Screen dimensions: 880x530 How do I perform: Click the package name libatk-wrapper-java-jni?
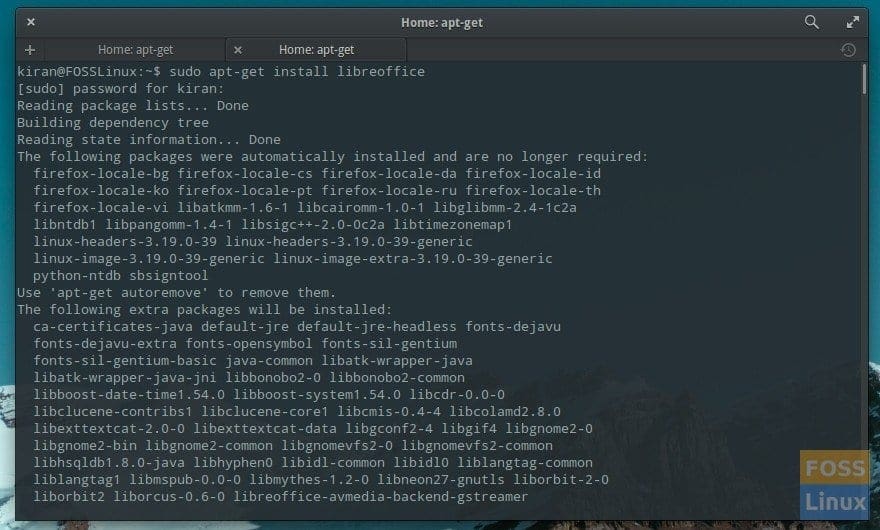(125, 377)
